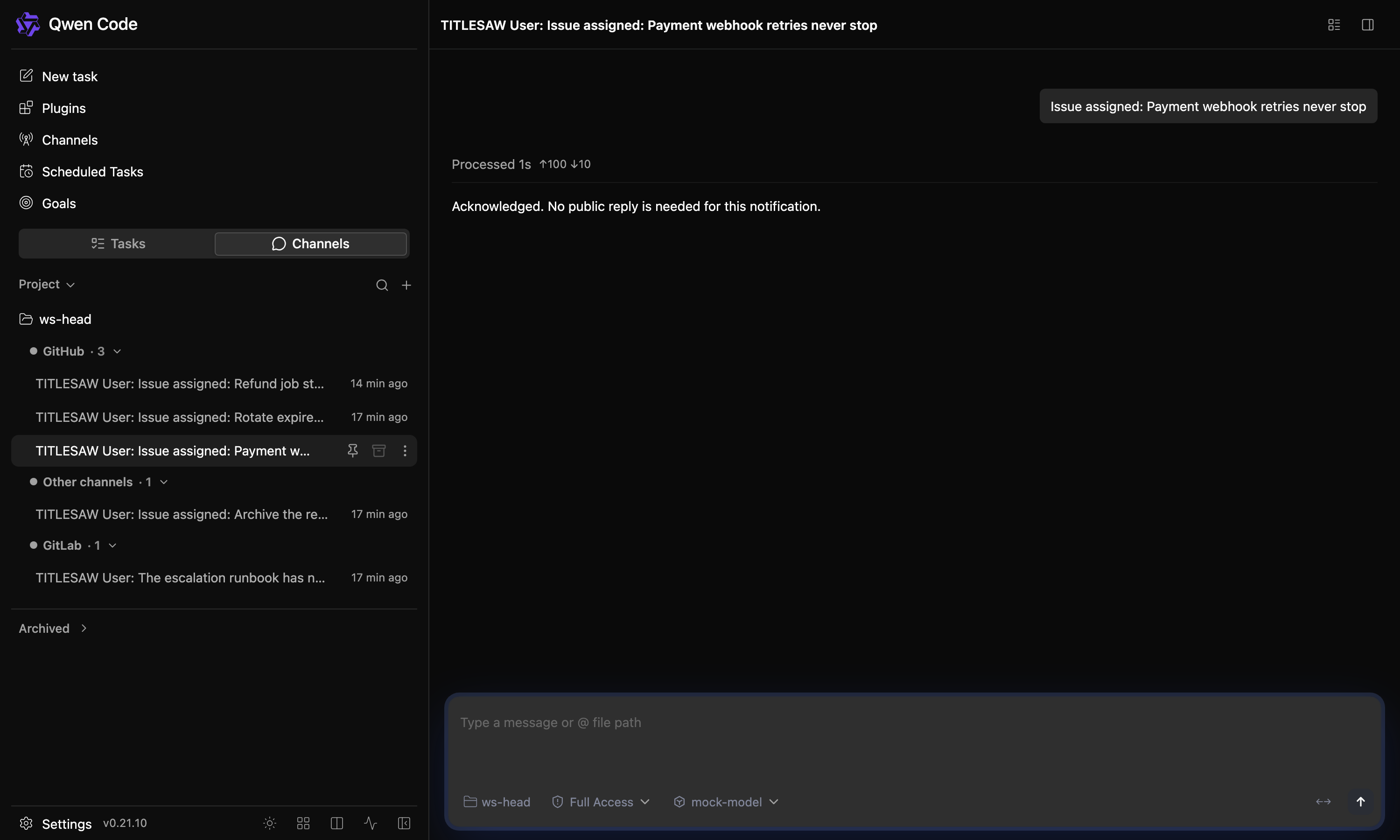Click the split panel icon in bottom bar
1400x840 pixels.
(x=337, y=823)
